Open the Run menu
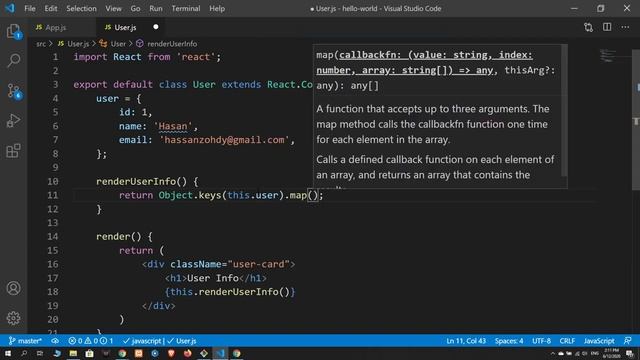640x360 pixels. tap(156, 8)
